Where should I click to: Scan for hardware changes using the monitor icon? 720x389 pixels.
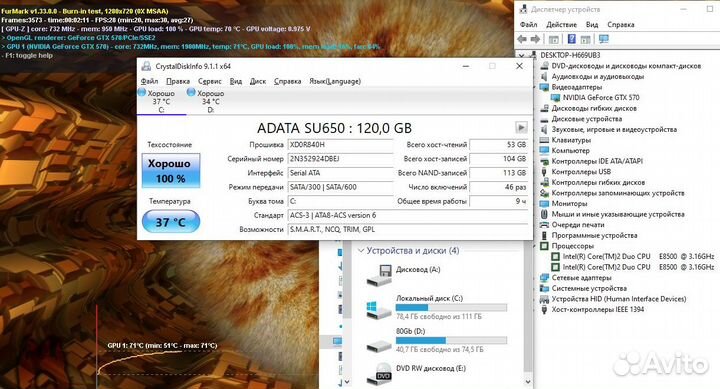click(604, 39)
